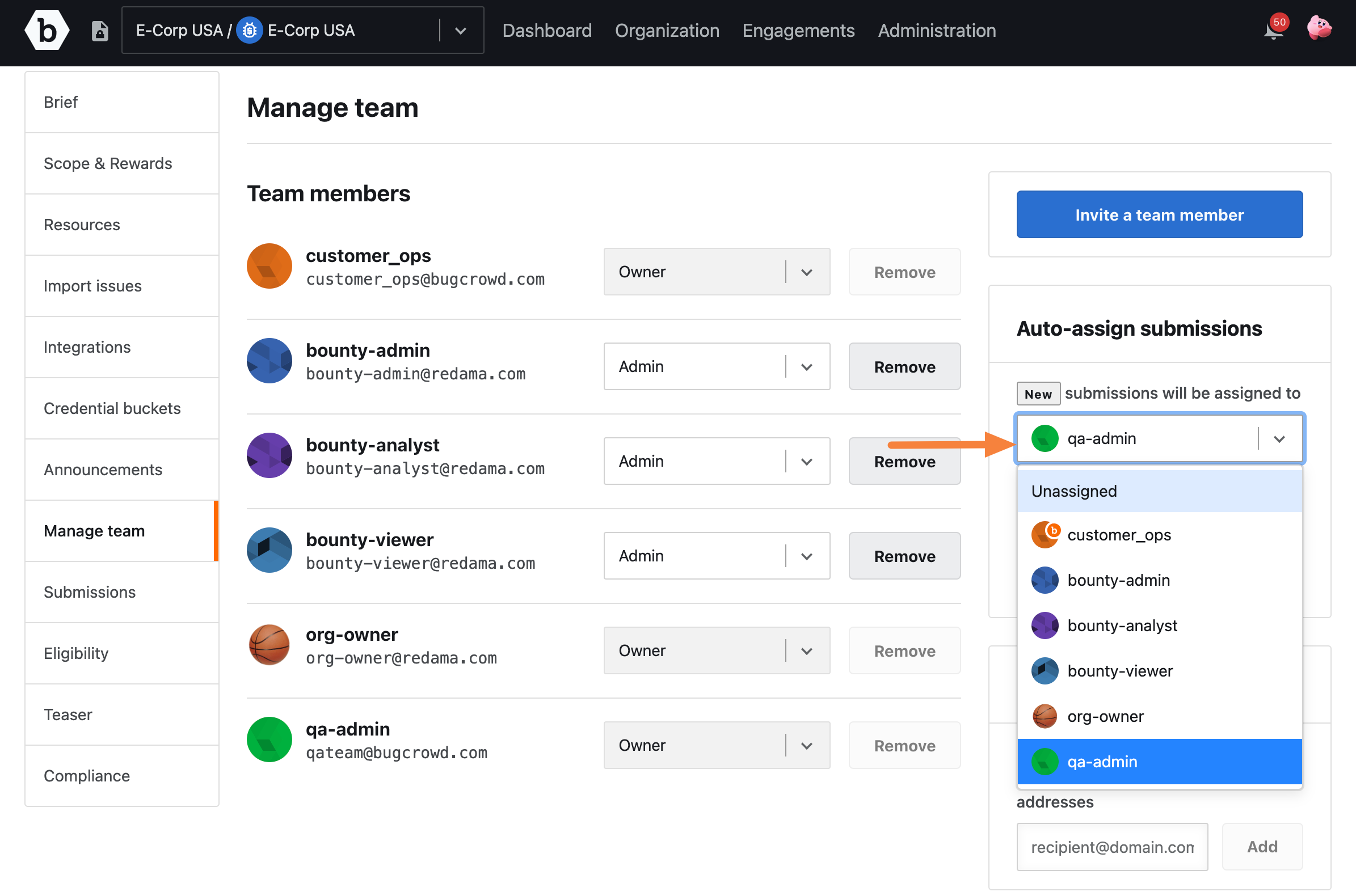Open Integrations in the sidebar
Image resolution: width=1356 pixels, height=896 pixels.
click(122, 347)
